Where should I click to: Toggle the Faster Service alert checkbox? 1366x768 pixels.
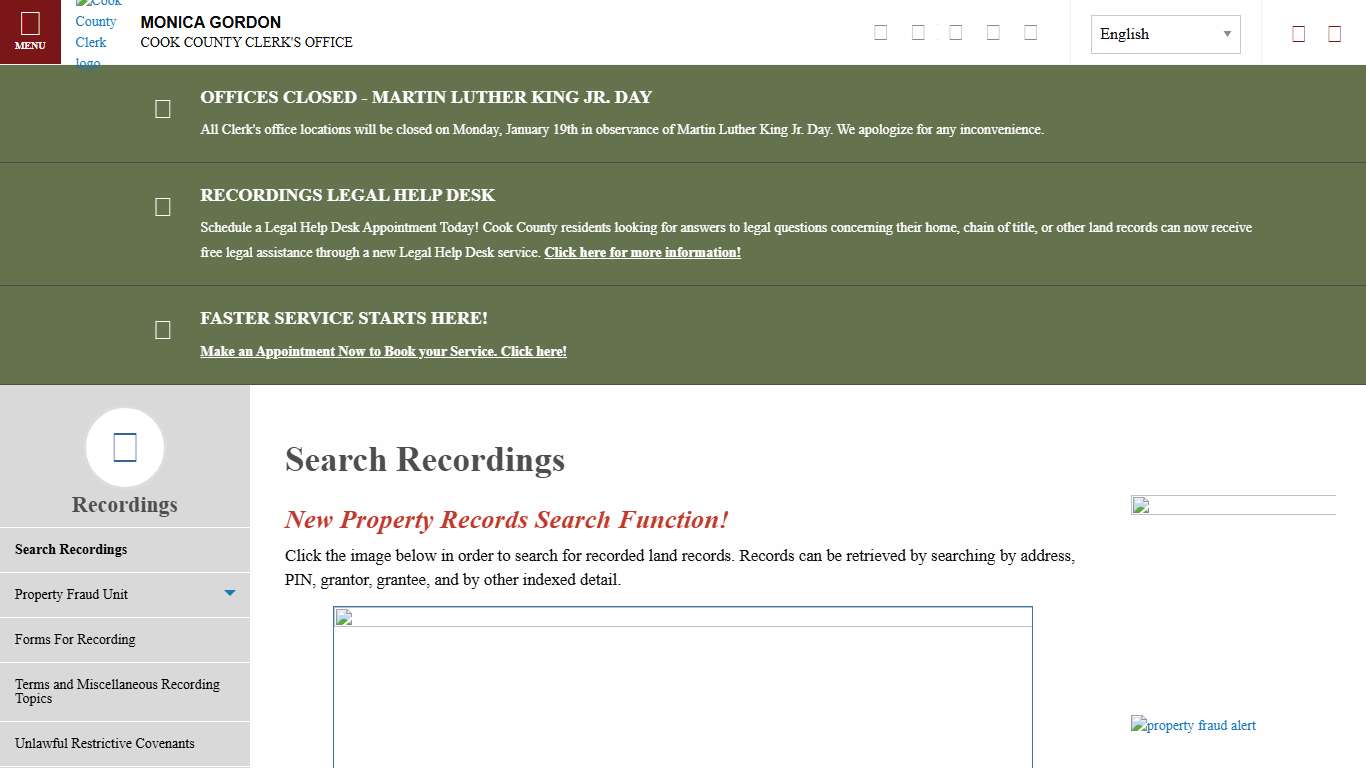tap(163, 329)
